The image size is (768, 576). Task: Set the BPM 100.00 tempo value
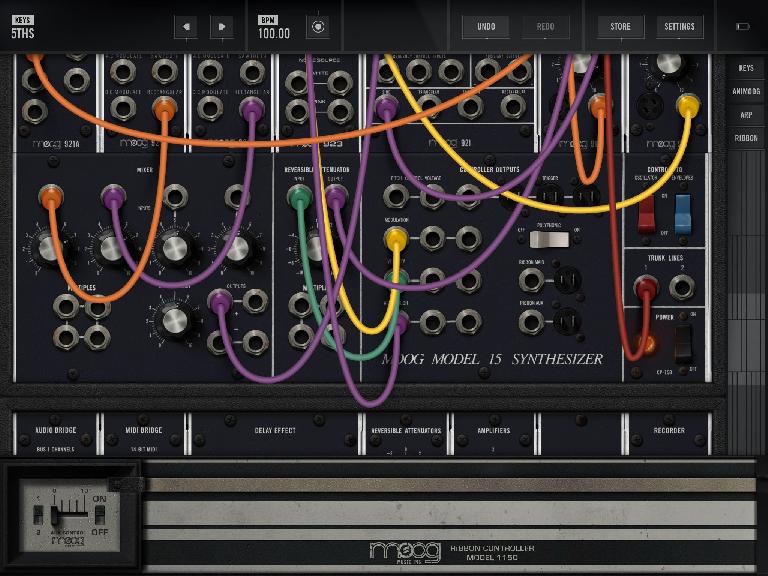(x=274, y=33)
